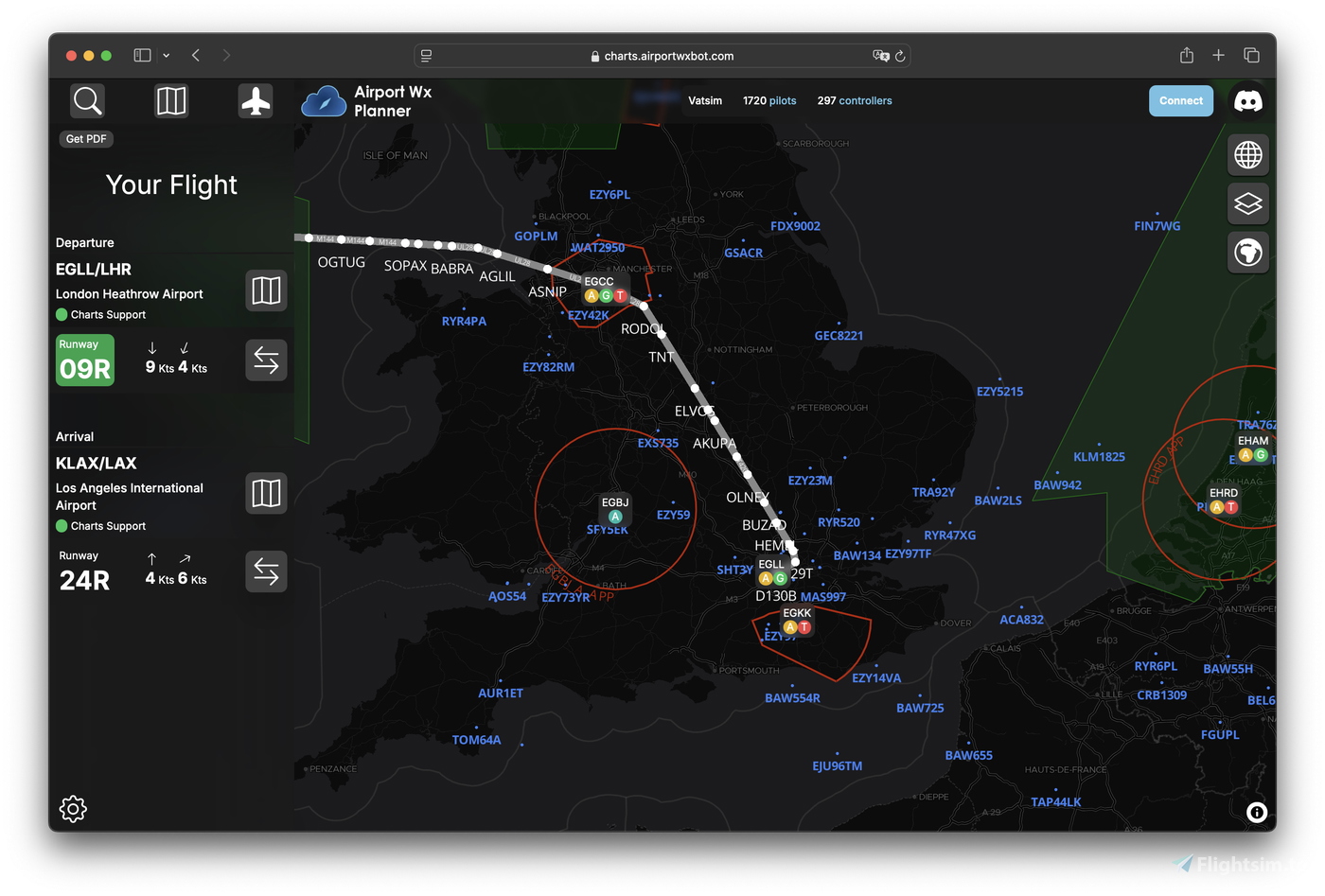
Task: Click the globe graticule icon on the right
Action: click(1247, 154)
